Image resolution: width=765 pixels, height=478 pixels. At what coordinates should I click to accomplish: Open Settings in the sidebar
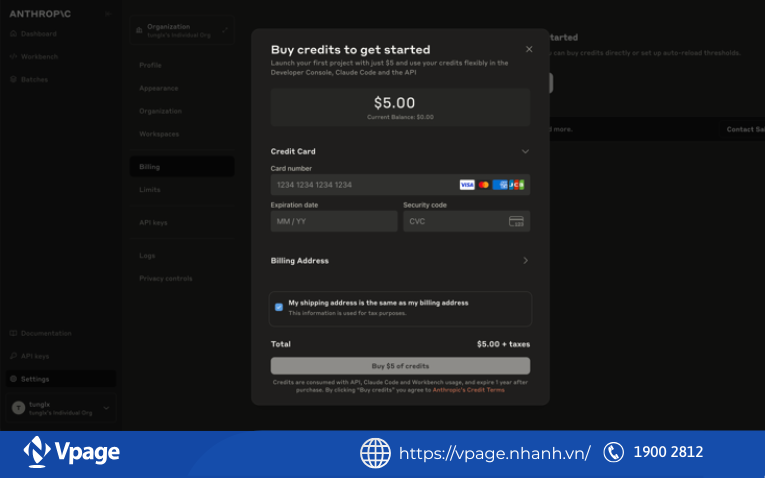61,379
